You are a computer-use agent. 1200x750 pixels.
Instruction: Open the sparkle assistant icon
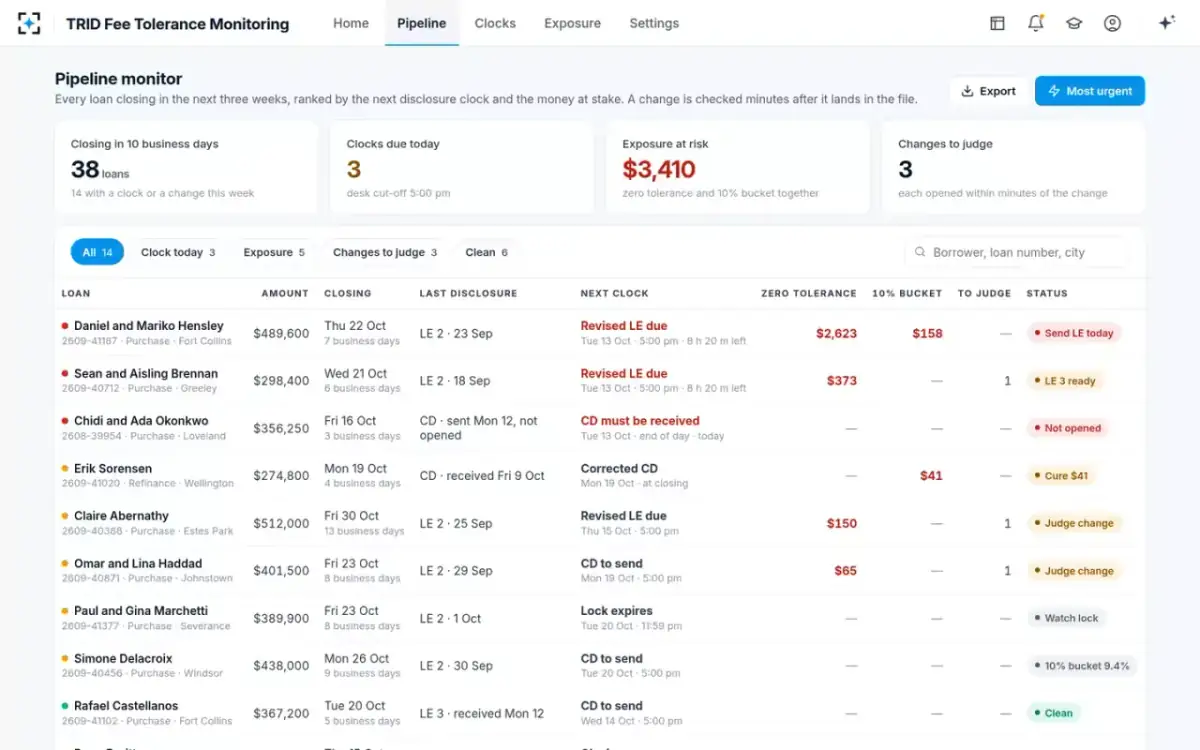point(1166,23)
